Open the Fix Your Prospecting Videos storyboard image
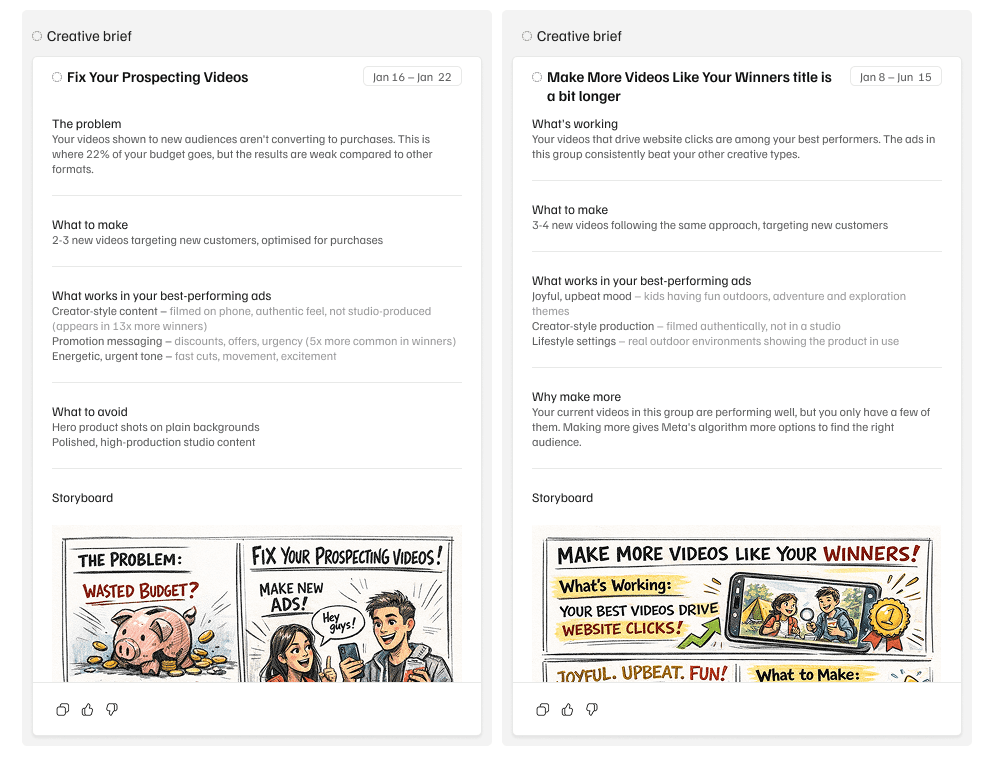Viewport: 994px width, 757px height. pos(257,604)
